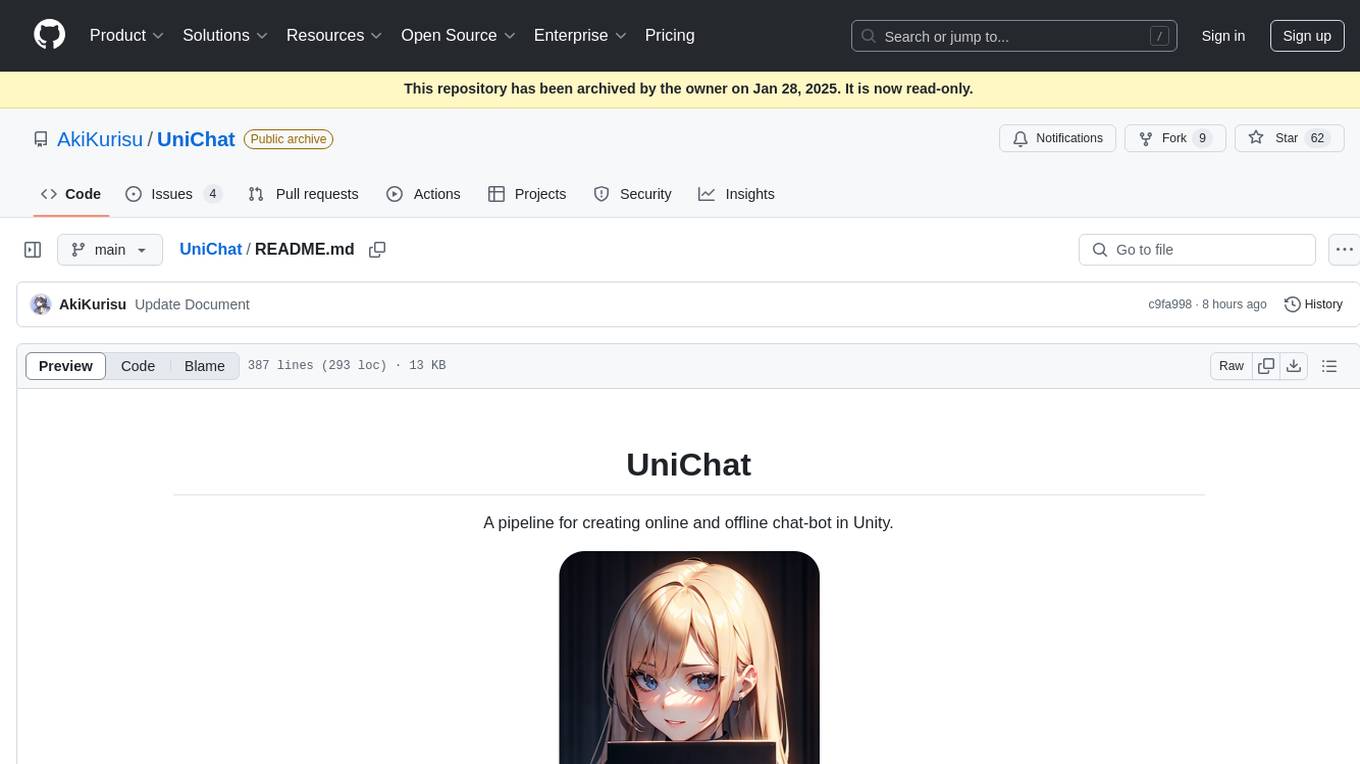
Task: Fork the repository
Action: (1174, 138)
